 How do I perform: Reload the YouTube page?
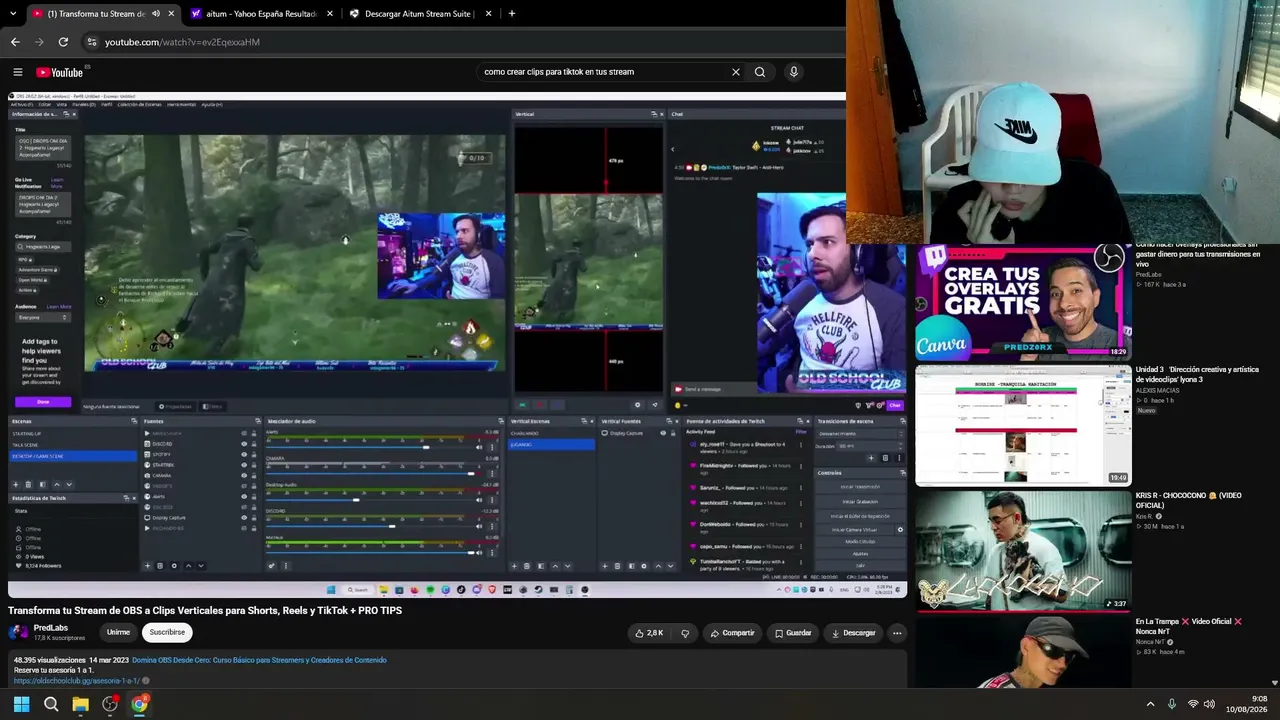(x=63, y=42)
